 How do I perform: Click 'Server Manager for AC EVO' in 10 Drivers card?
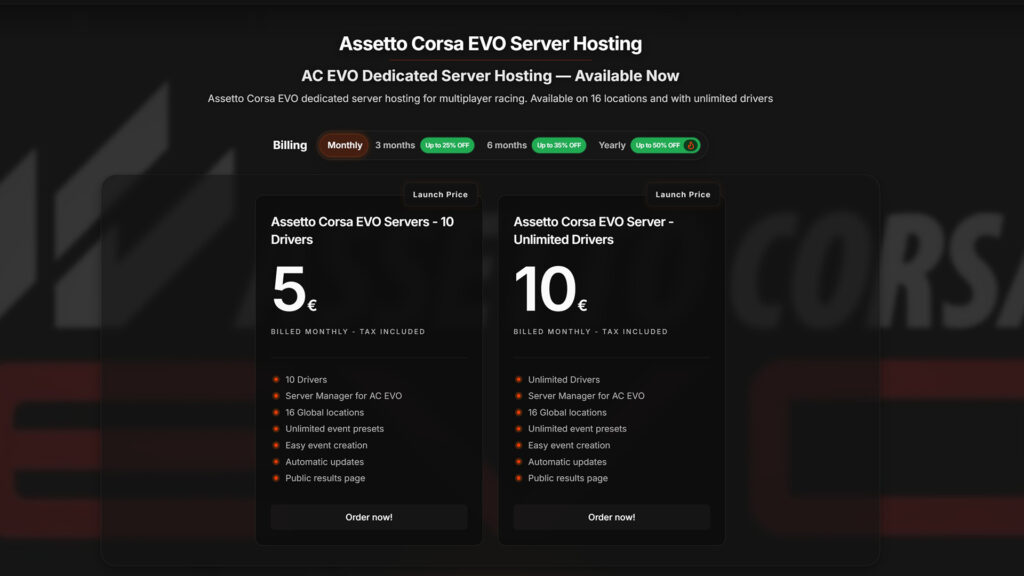pos(344,396)
